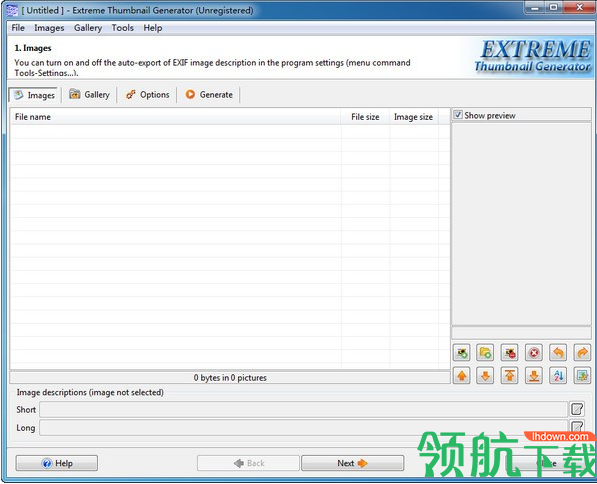This screenshot has width=597, height=484.
Task: Click the Back button
Action: tap(248, 463)
